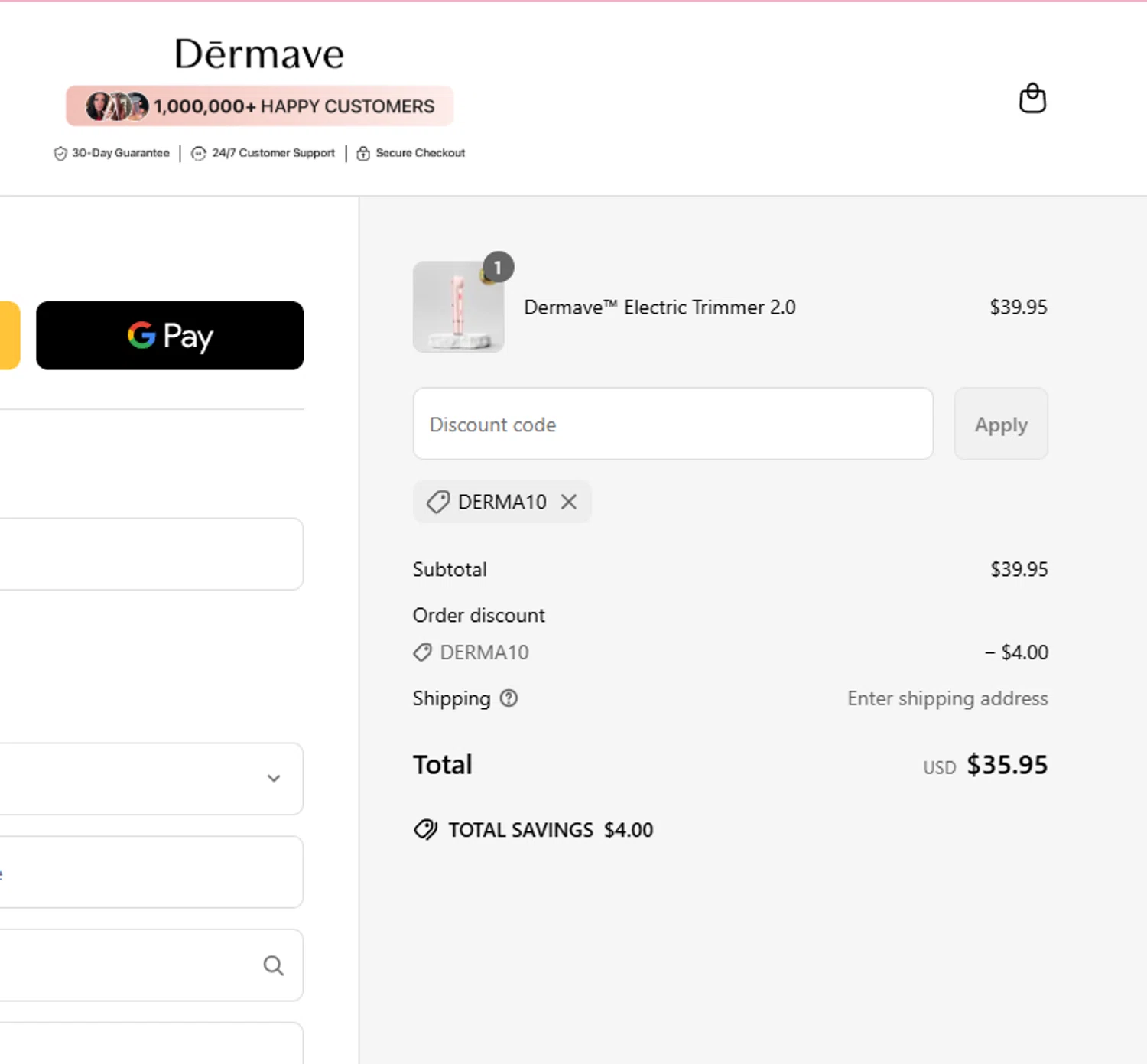
Task: Click the 24/7 Customer Support chat icon
Action: 199,154
